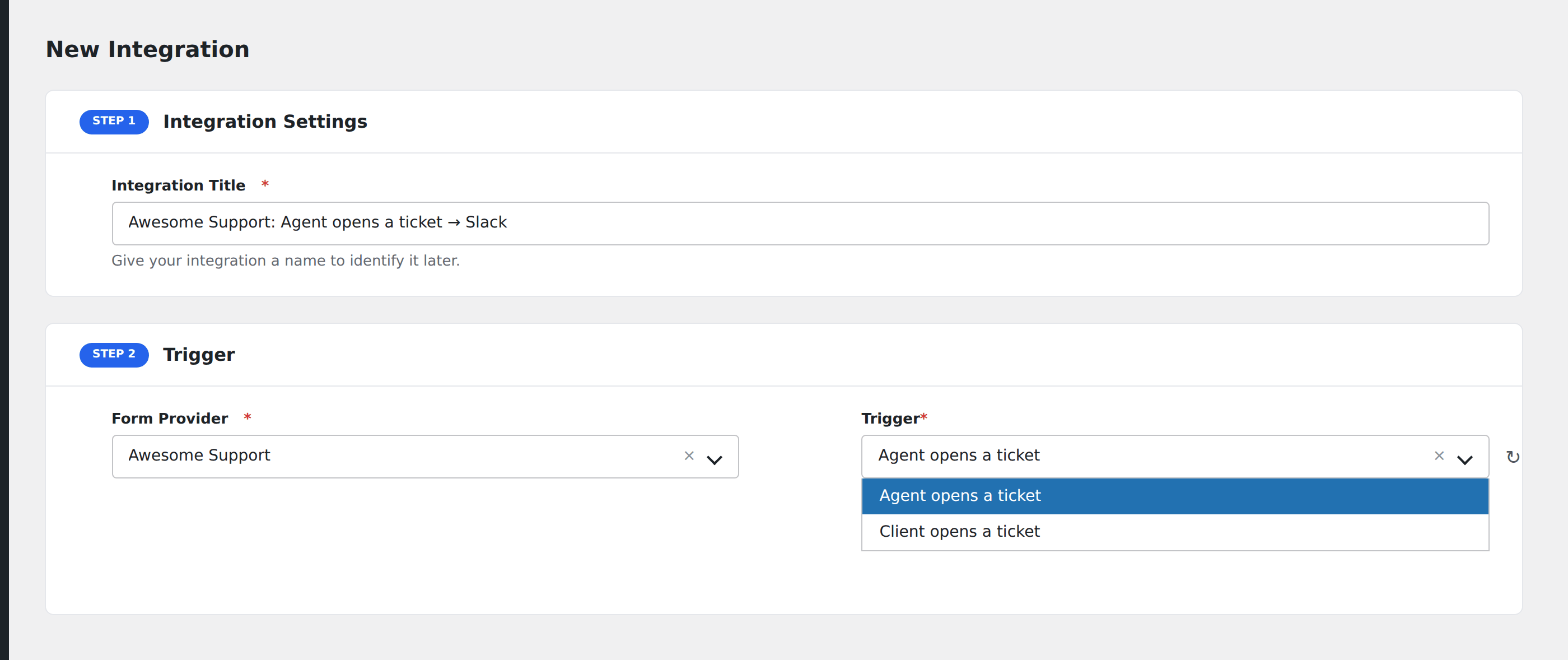This screenshot has height=660, width=1568.
Task: Open the Awesome Support provider combo box
Action: point(425,456)
